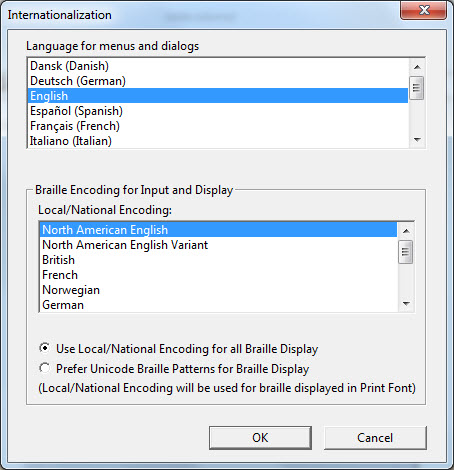This screenshot has width=454, height=470.
Task: Click language list scroll down arrow
Action: click(x=417, y=140)
